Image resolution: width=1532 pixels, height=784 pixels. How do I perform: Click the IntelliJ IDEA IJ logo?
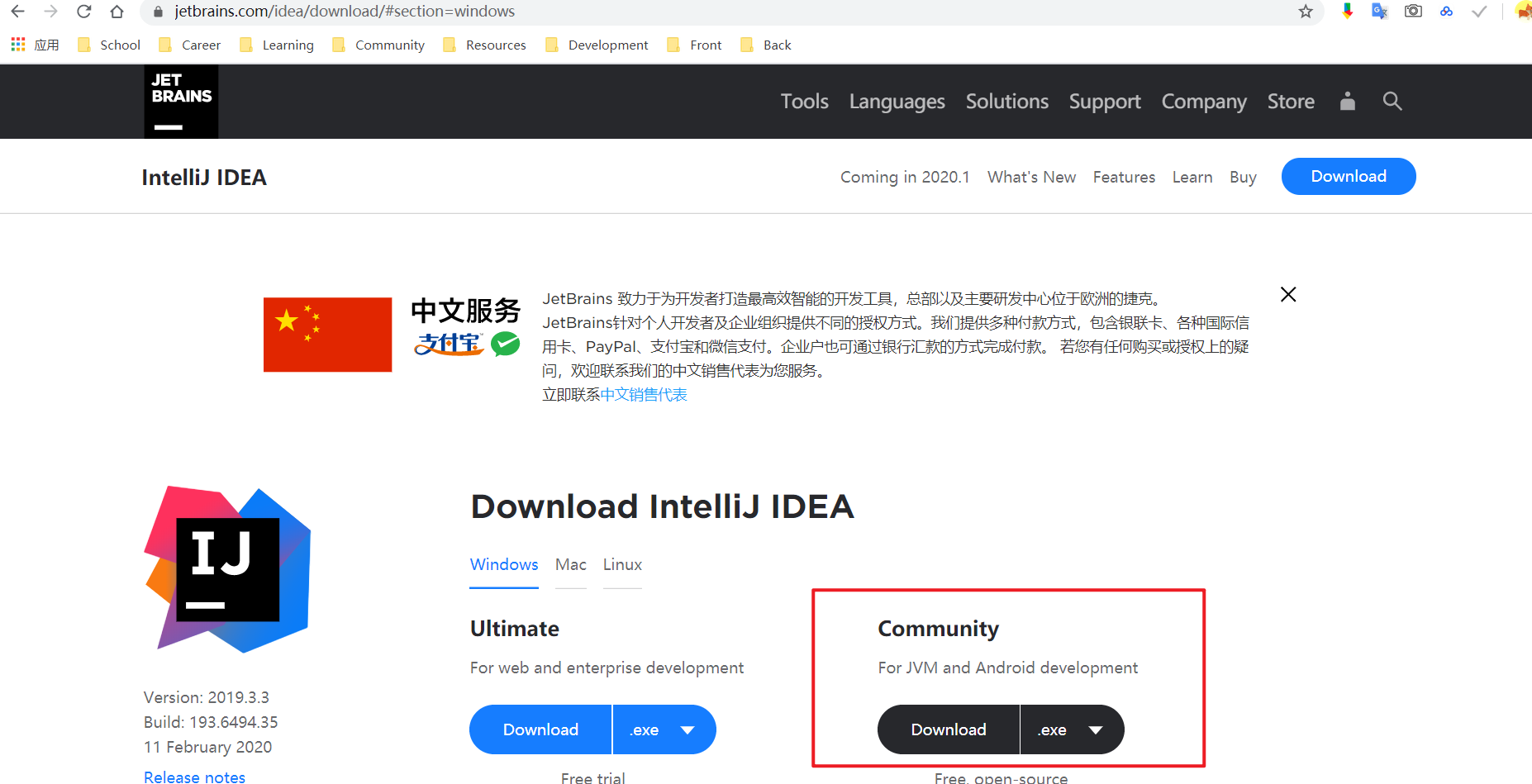(227, 569)
